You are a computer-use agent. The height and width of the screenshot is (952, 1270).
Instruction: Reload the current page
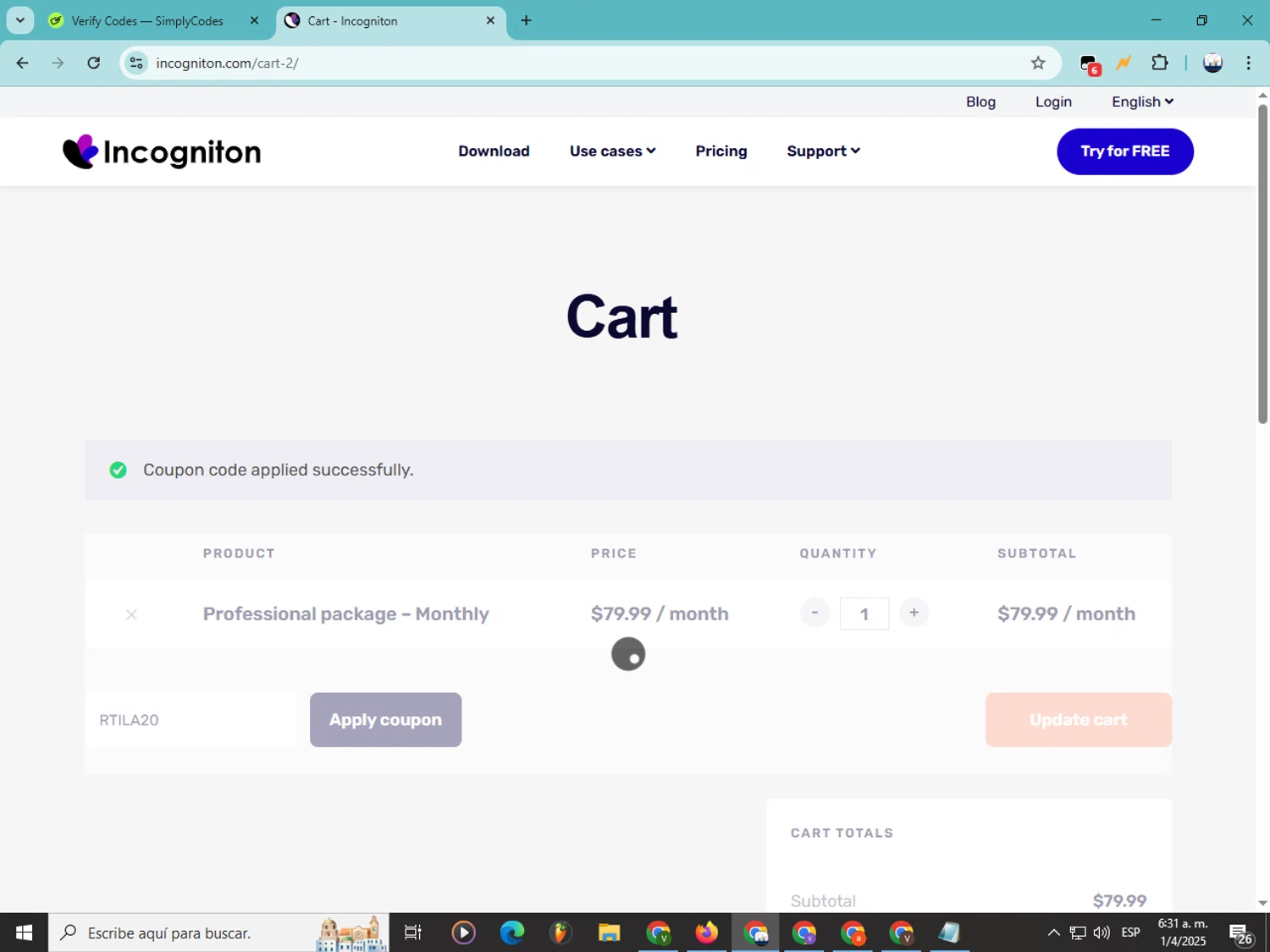tap(94, 63)
